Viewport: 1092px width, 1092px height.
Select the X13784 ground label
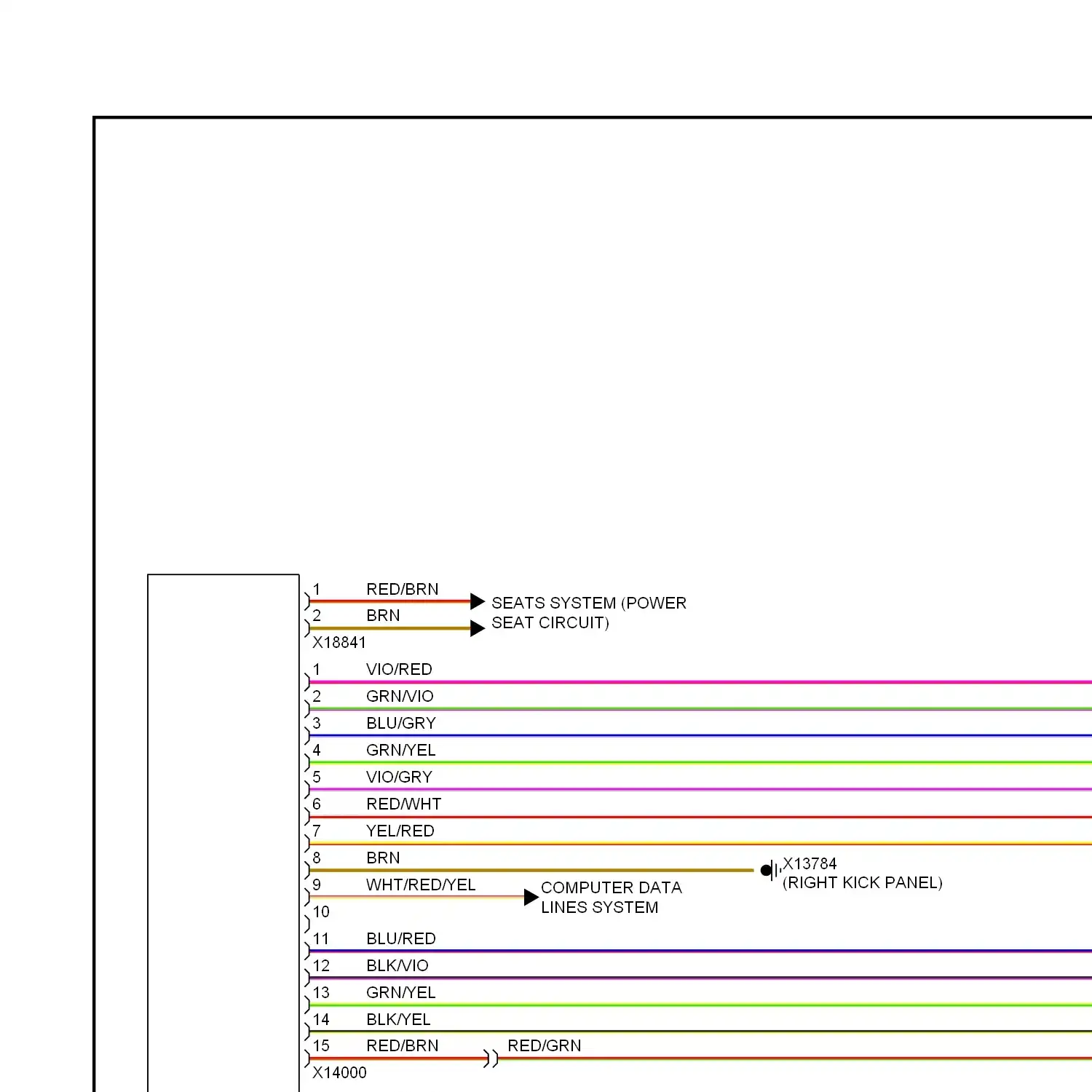point(810,863)
